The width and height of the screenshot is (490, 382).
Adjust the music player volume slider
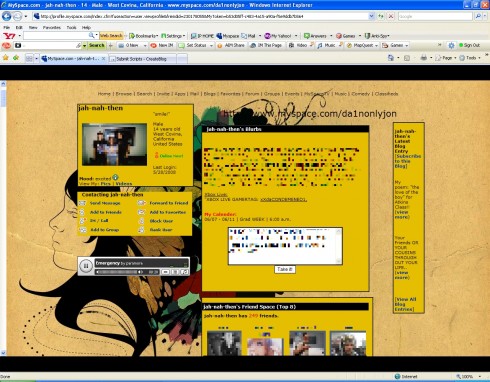click(117, 272)
